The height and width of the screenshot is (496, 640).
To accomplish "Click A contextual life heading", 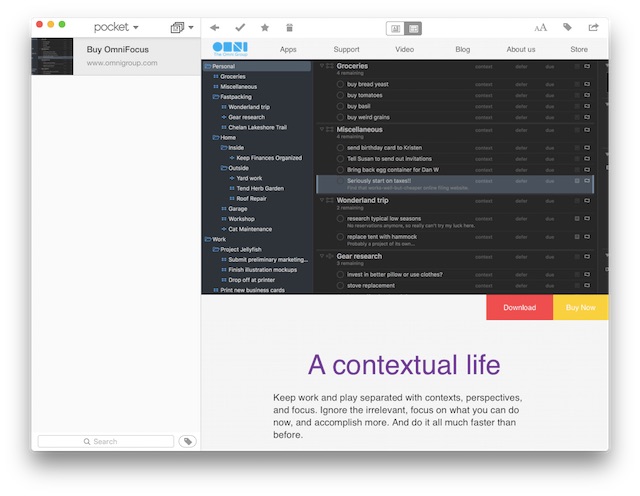I will pyautogui.click(x=404, y=365).
